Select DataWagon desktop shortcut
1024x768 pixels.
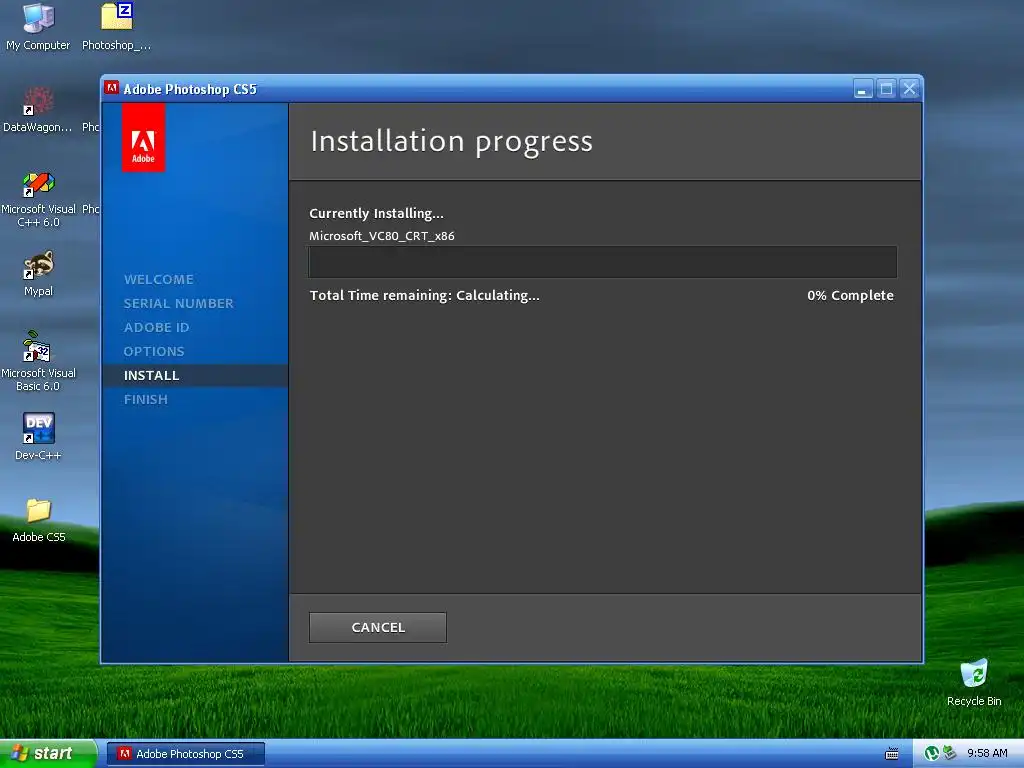[x=38, y=109]
